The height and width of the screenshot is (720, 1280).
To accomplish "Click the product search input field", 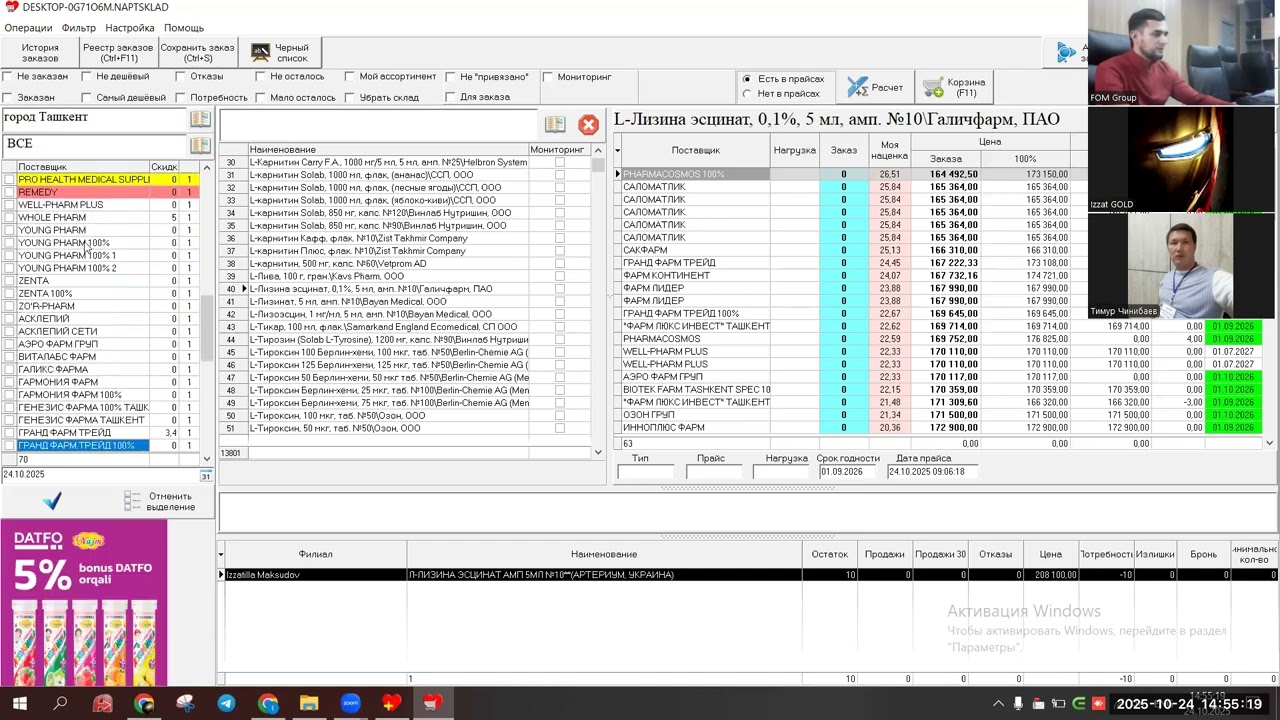I will coord(380,124).
